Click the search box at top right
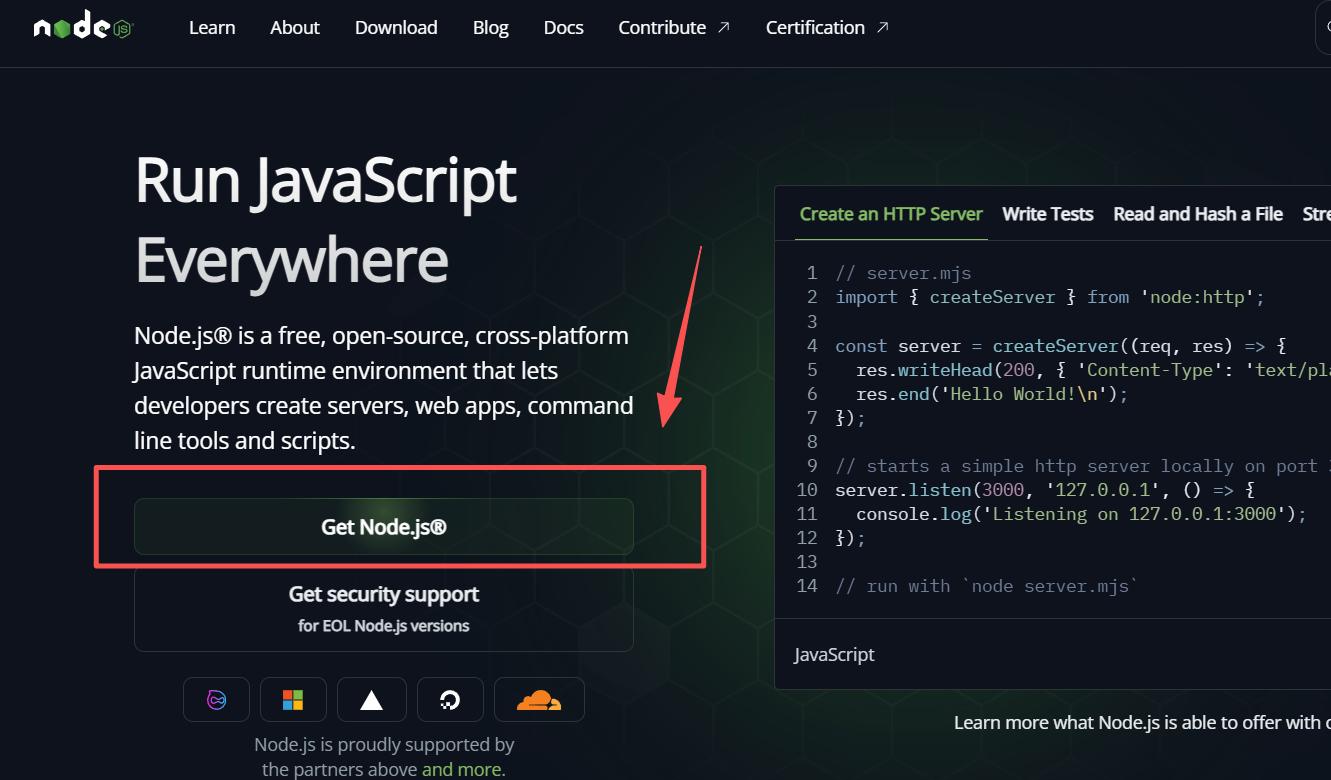This screenshot has width=1331, height=780. click(x=1323, y=28)
